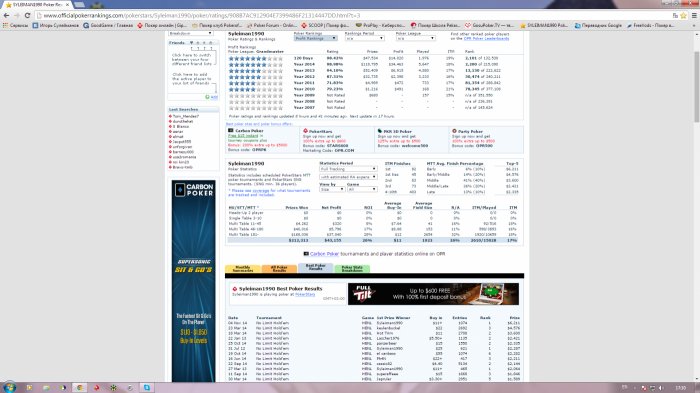Switch to the Monthly Scorecardes tab
This screenshot has height=393, width=700.
pos(242,269)
